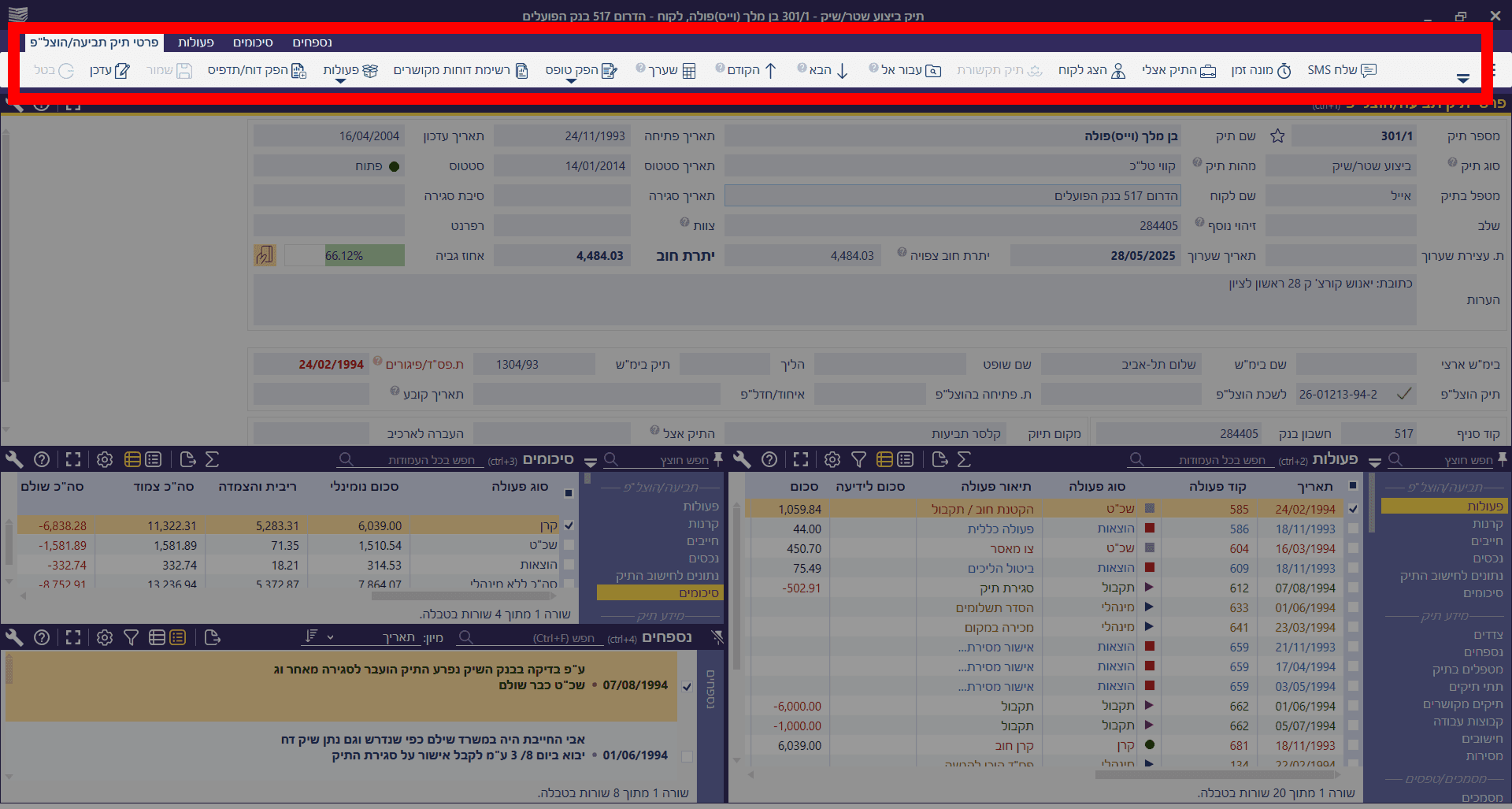Click export icon in פעולות panel
The height and width of the screenshot is (809, 1512).
(939, 459)
